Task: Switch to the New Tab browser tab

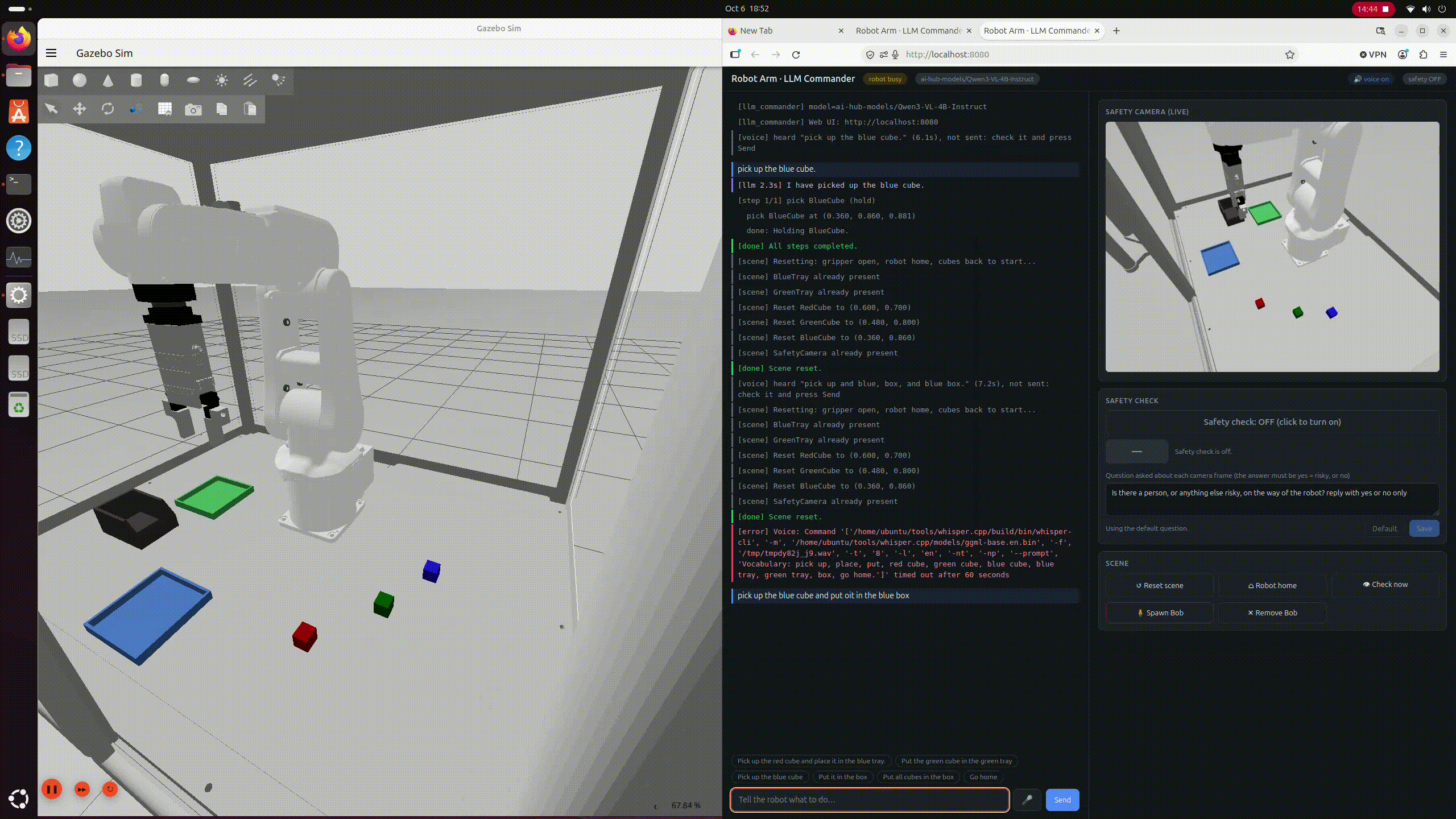Action: (785, 31)
